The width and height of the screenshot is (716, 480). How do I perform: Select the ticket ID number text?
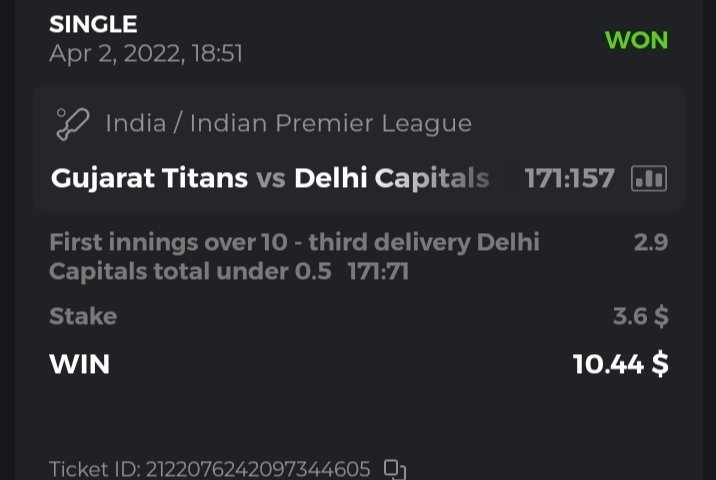258,468
